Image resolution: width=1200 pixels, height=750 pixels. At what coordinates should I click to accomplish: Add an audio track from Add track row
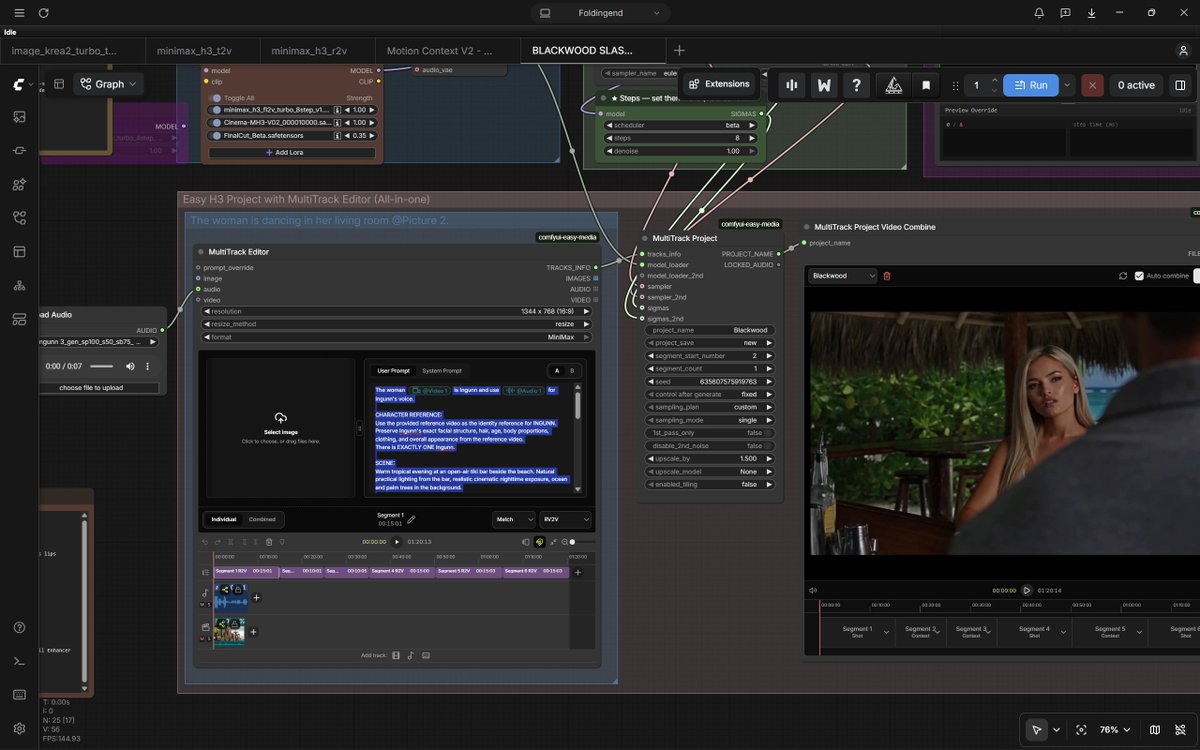[411, 656]
